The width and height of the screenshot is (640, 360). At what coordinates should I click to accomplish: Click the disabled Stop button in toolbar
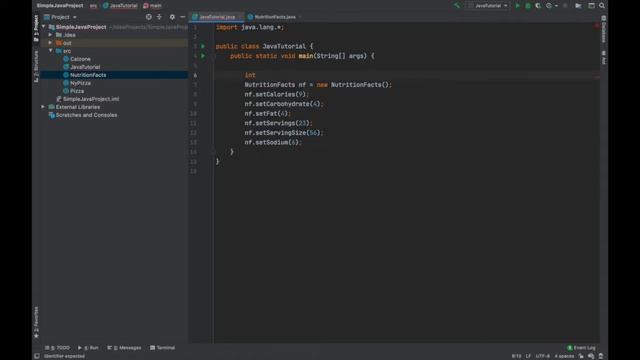(565, 6)
